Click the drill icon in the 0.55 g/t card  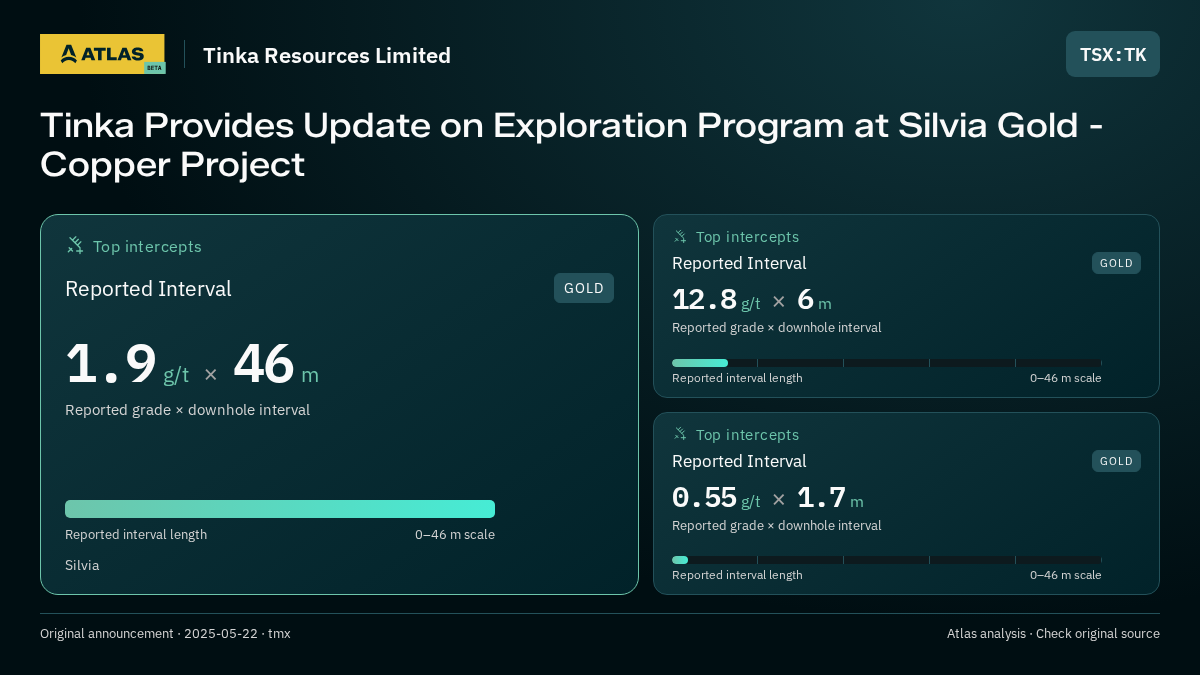(680, 434)
